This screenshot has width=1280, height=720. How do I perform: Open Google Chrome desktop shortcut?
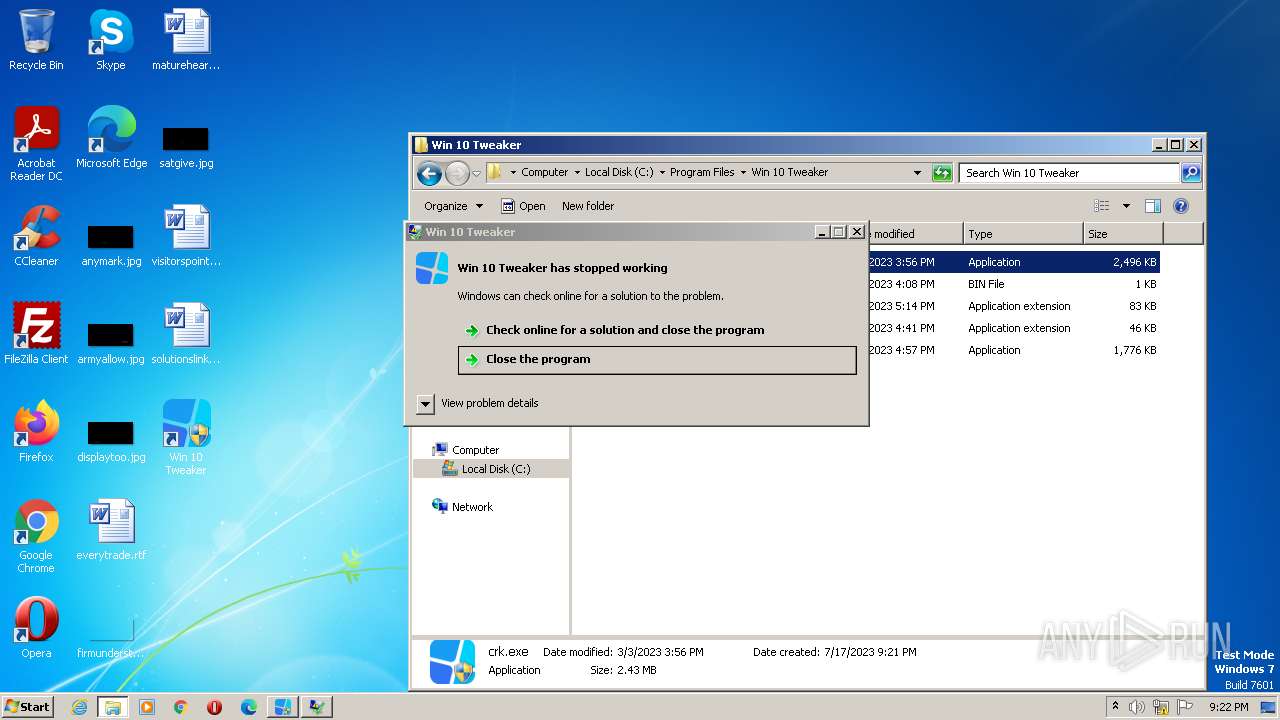tap(36, 536)
